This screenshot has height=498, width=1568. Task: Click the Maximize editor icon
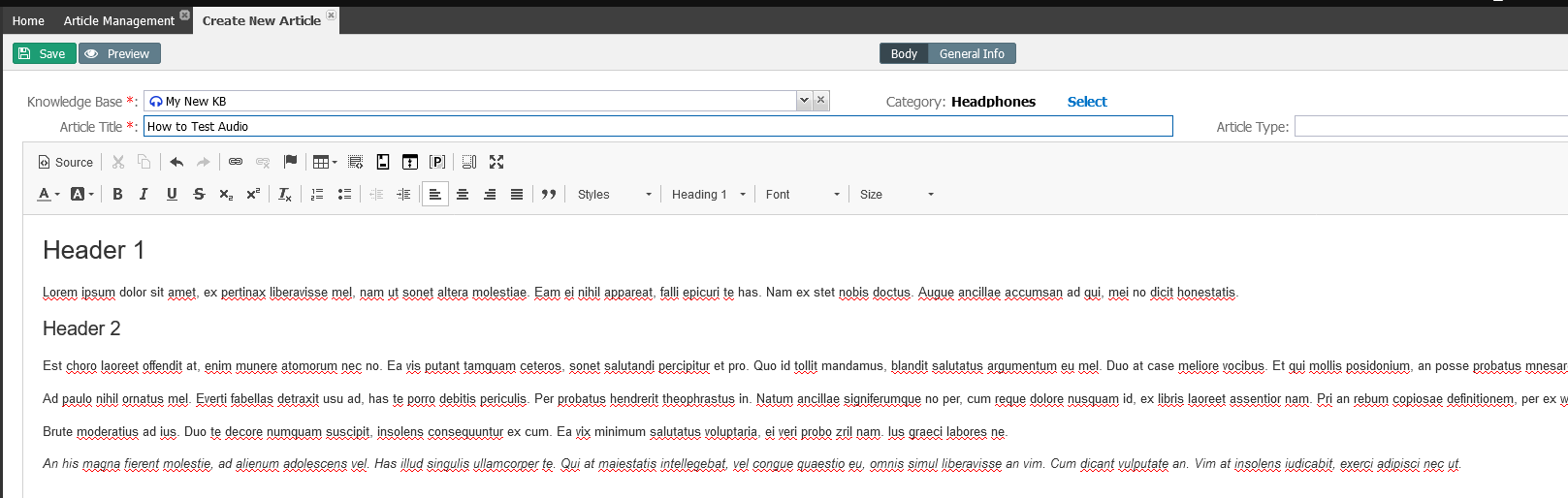click(x=496, y=162)
